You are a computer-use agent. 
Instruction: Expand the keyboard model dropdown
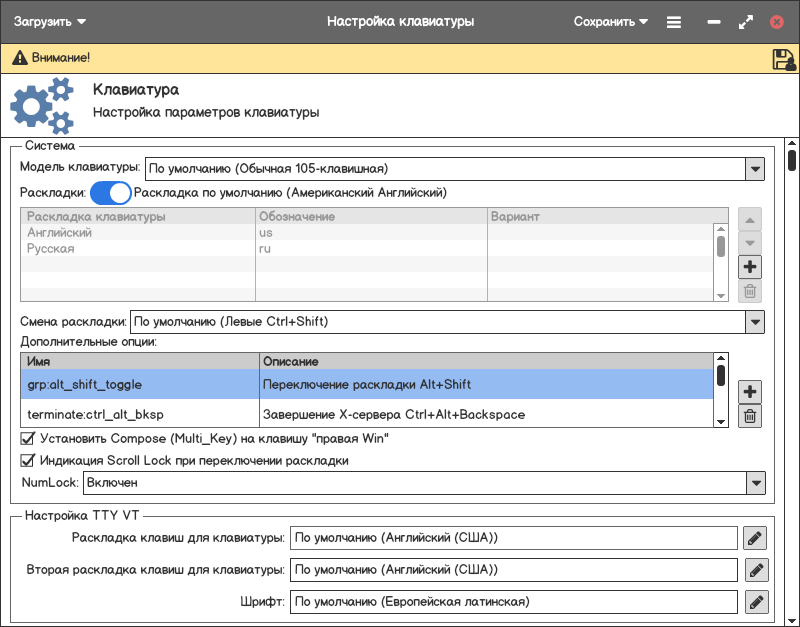tap(754, 168)
